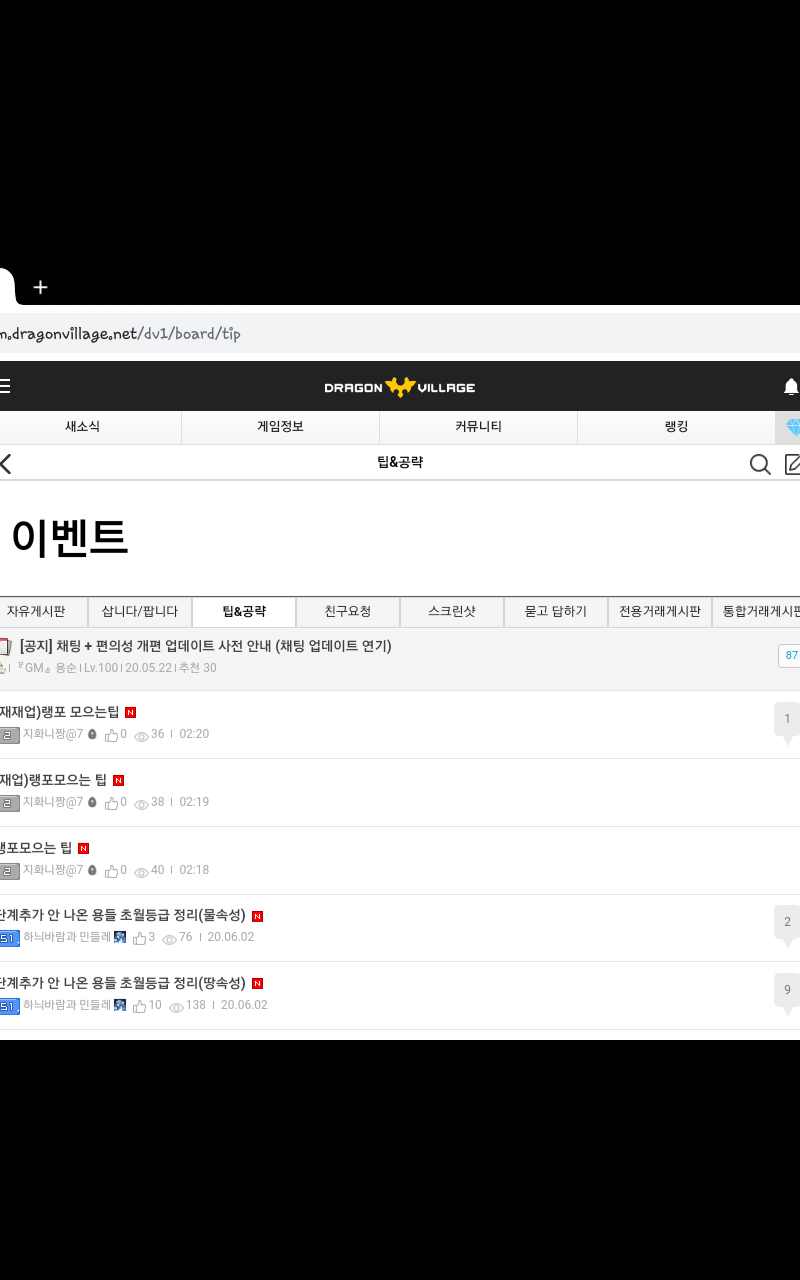Click the 9 comments bubble
Viewport: 800px width, 1280px height.
(787, 990)
